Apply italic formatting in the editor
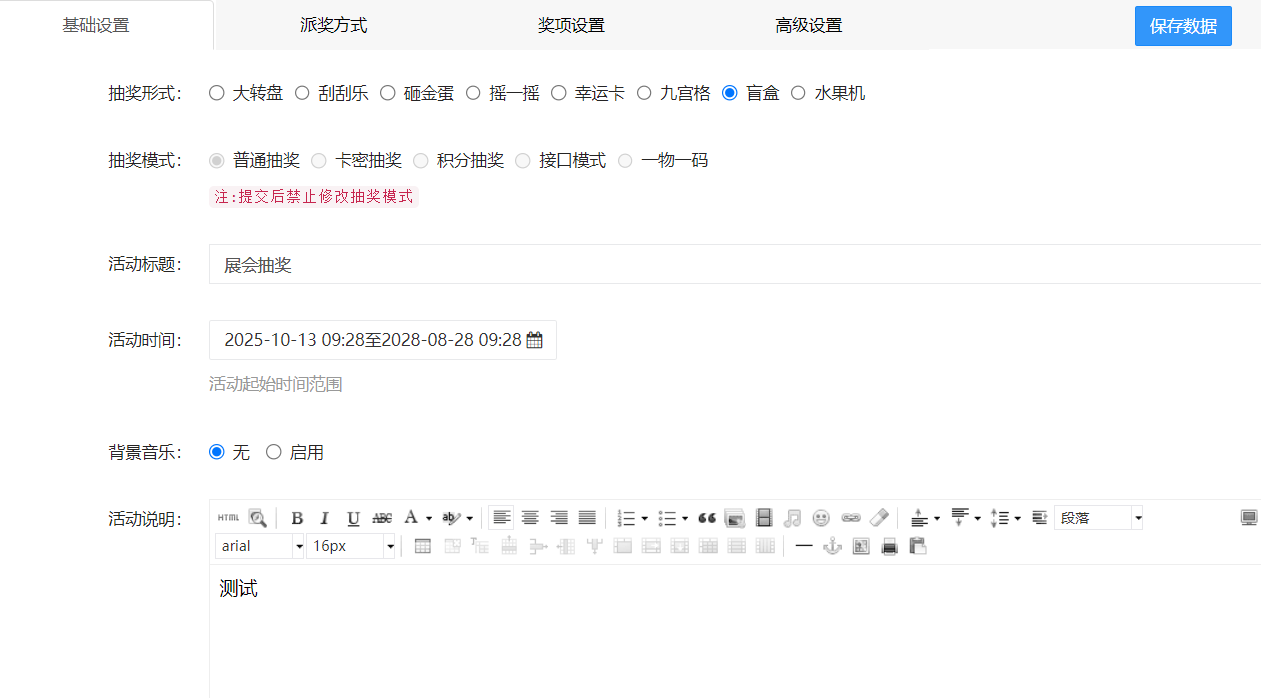The height and width of the screenshot is (698, 1261). pos(324,518)
